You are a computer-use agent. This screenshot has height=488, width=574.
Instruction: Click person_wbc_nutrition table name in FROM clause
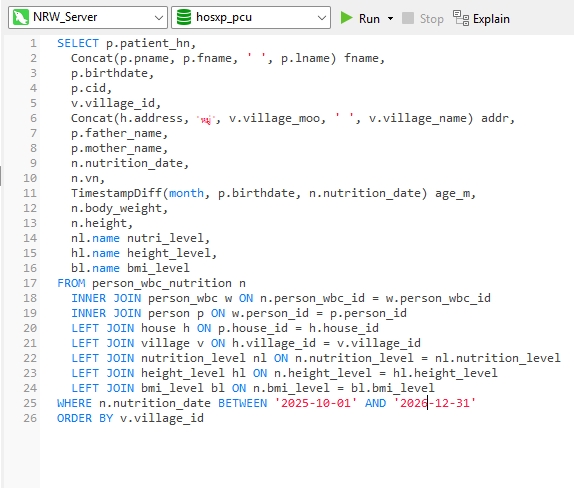(x=161, y=283)
